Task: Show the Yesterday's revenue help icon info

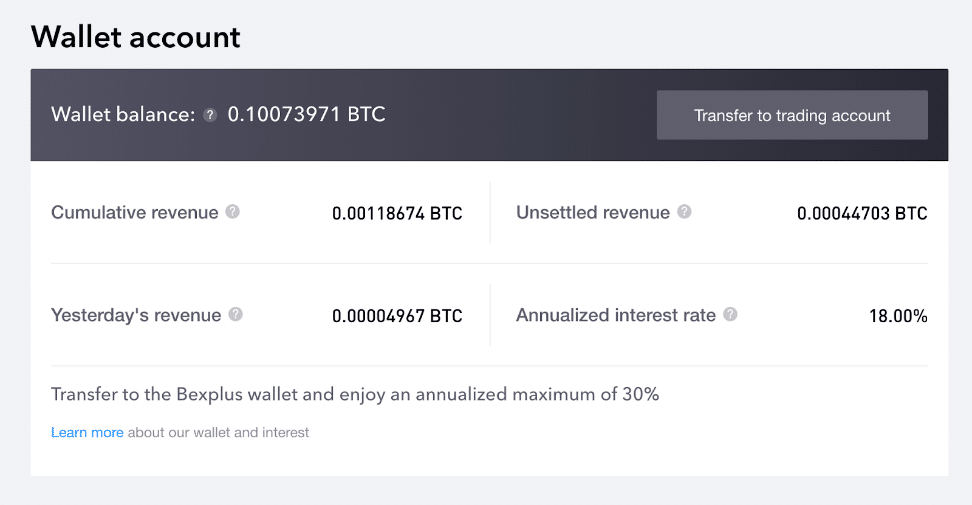Action: click(x=236, y=315)
